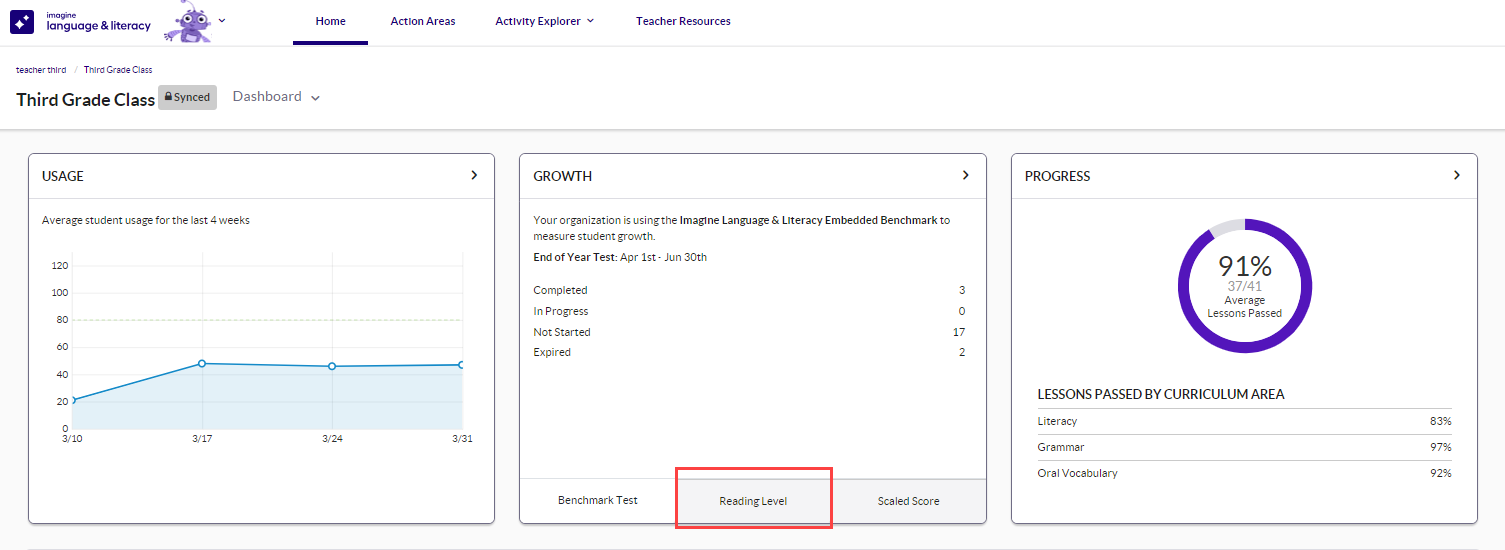
Task: Click the Synced lock badge
Action: (188, 98)
